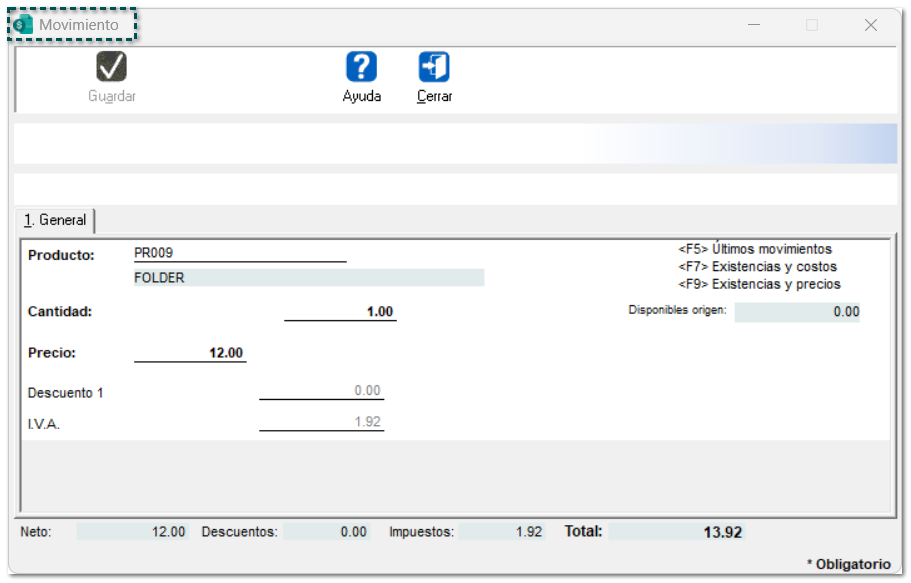Close the Movimiento window
Viewport: 911px width, 583px height.
(870, 25)
